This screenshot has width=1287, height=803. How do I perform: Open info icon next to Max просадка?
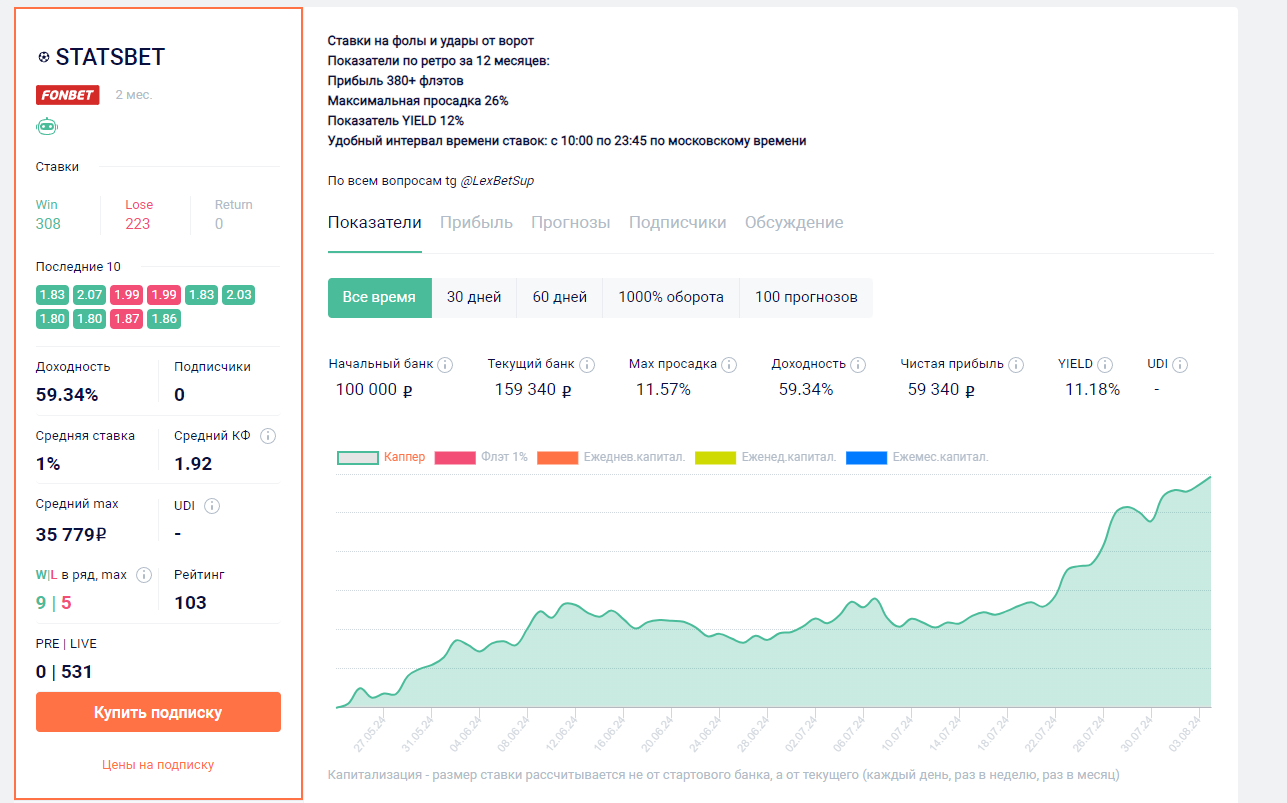coord(729,365)
